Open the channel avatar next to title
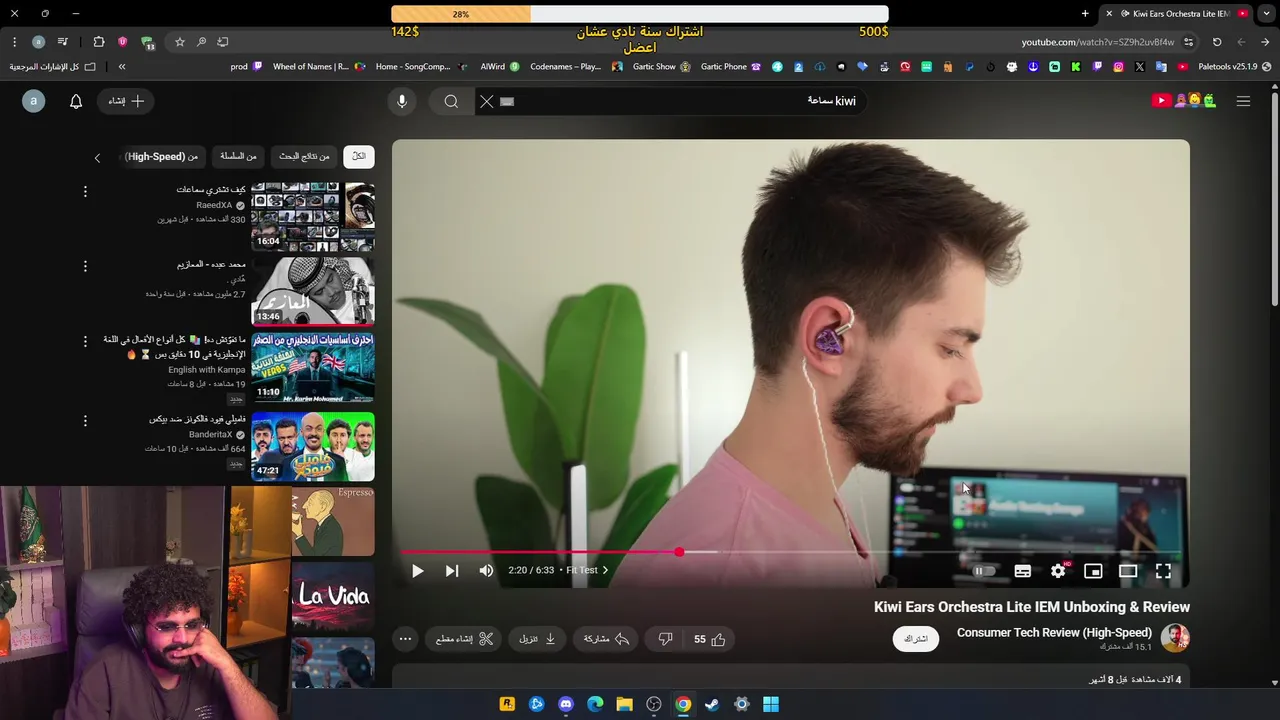This screenshot has height=720, width=1280. coord(1175,638)
